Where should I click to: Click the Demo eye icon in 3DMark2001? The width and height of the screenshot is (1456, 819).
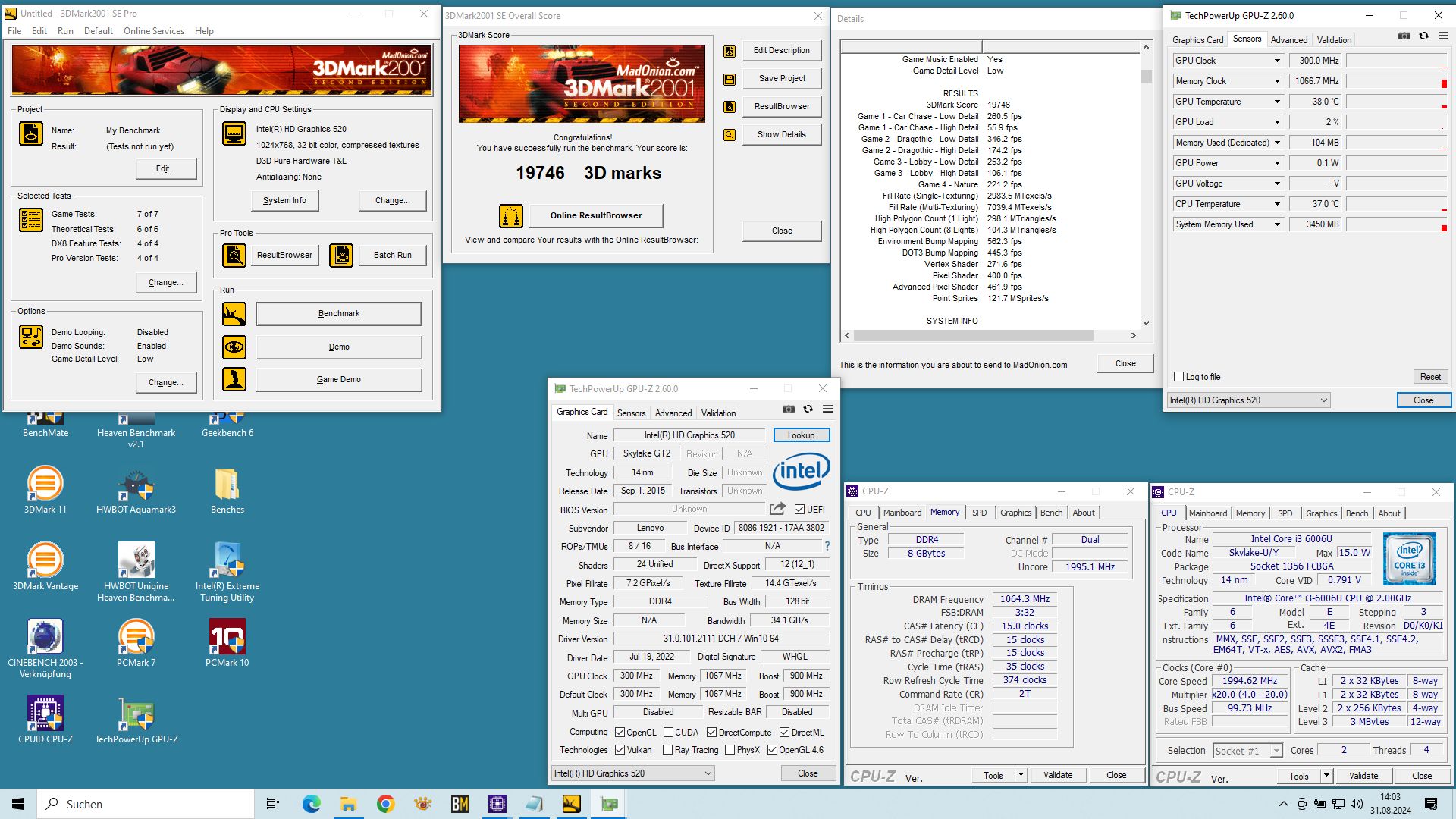pyautogui.click(x=234, y=347)
